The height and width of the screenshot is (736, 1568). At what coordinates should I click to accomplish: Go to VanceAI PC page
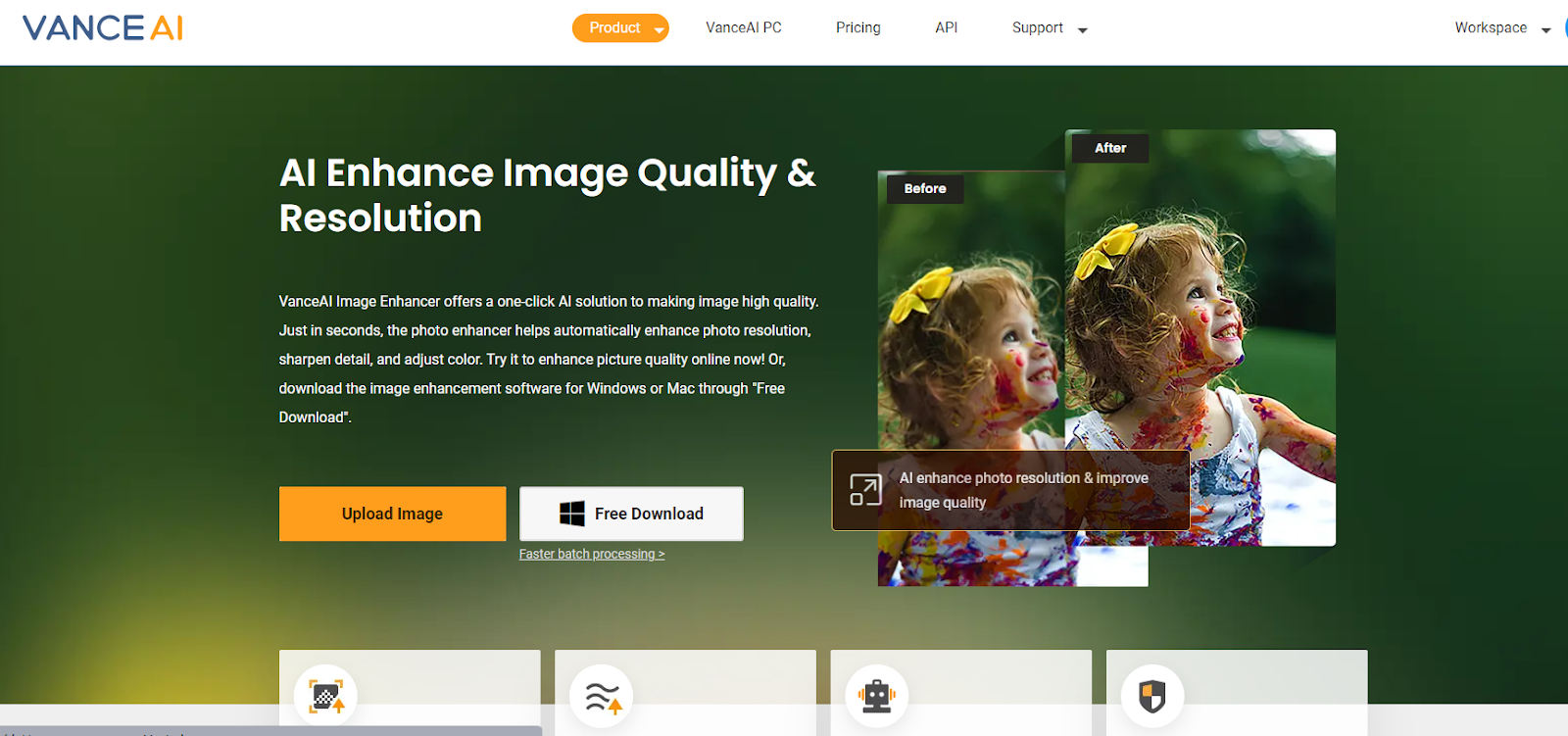pos(744,27)
